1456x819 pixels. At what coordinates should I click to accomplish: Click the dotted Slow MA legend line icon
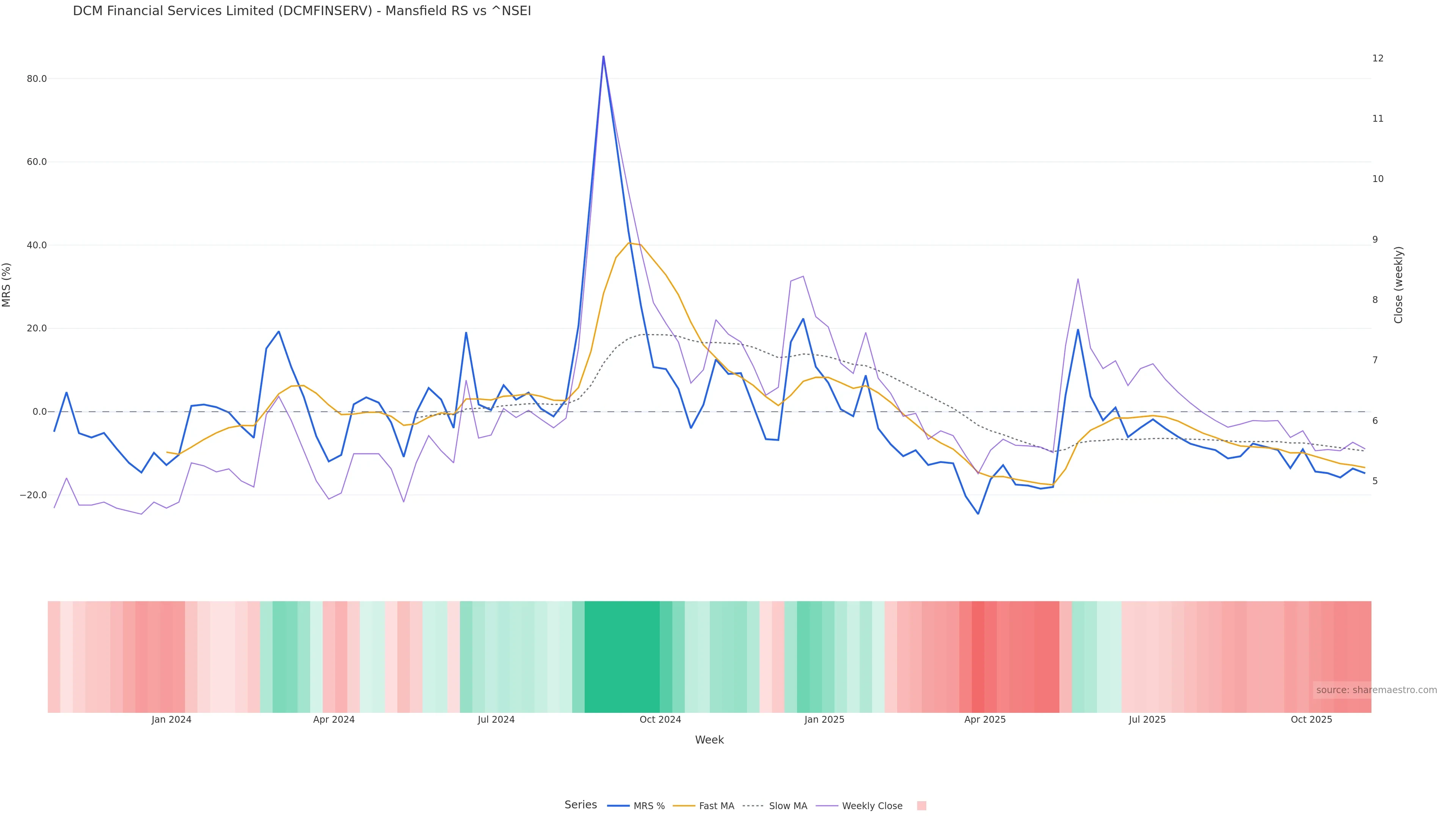coord(753,806)
